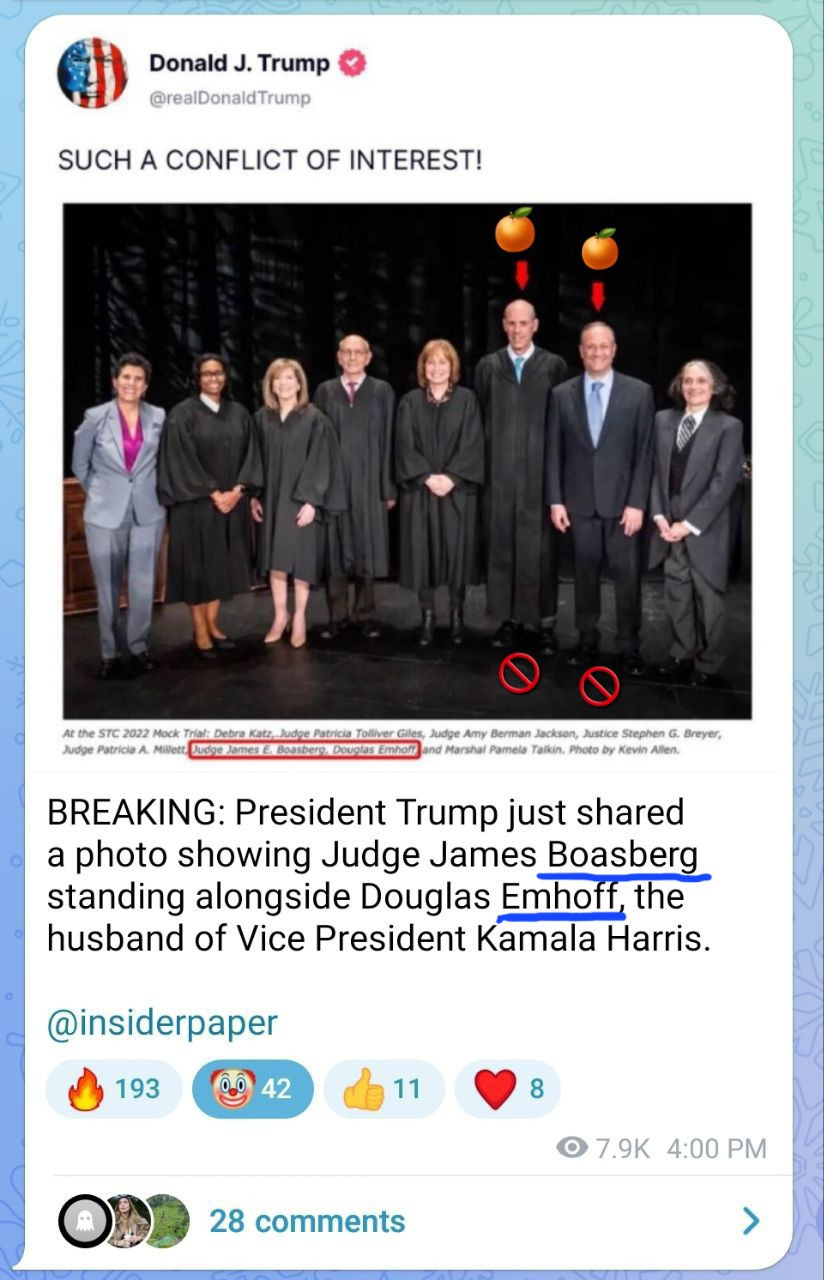Click the green landscape commenter avatar
This screenshot has width=824, height=1280.
coord(167,1221)
